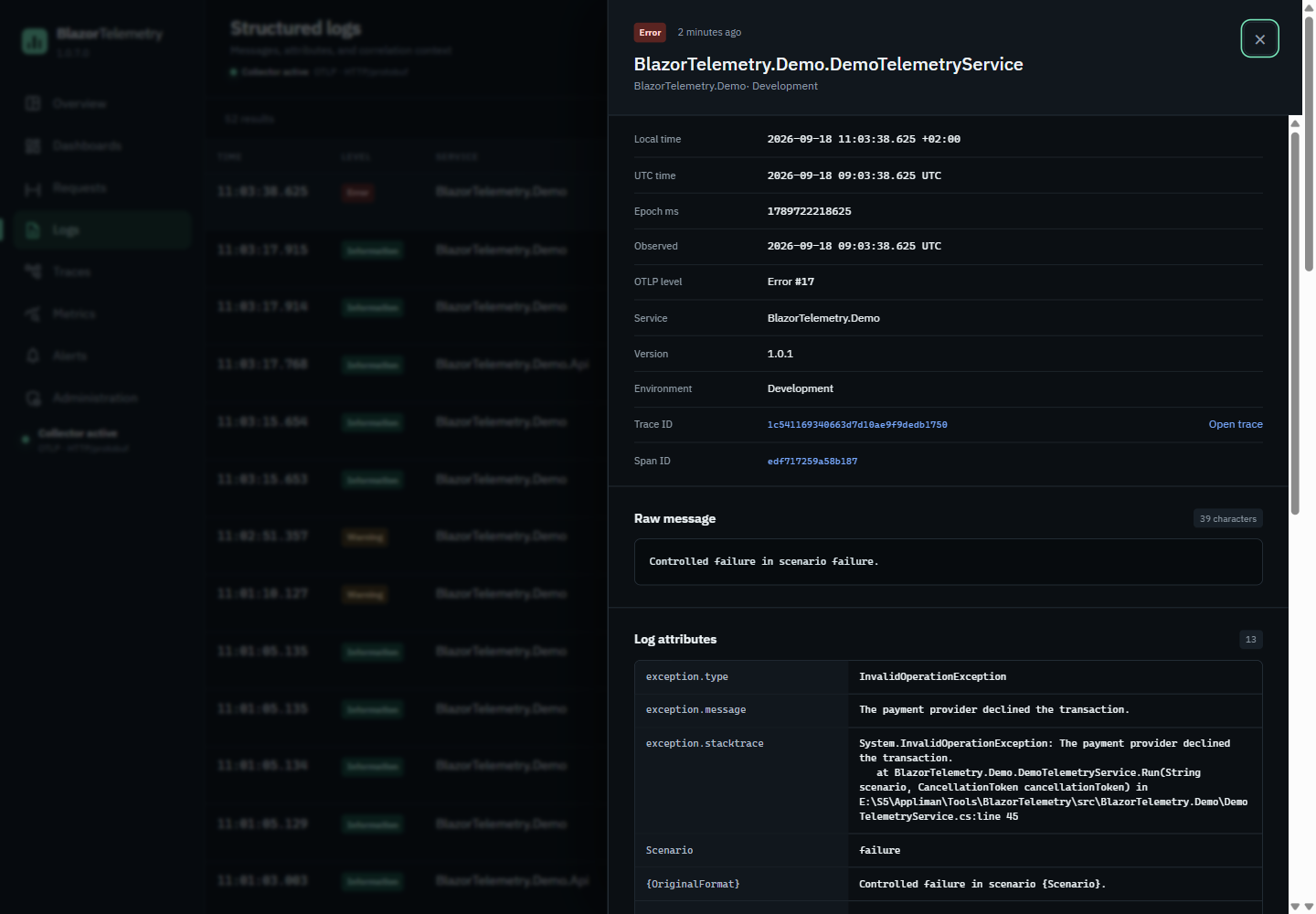Viewport: 1316px width, 914px height.
Task: Click the Environment value Development
Action: click(801, 389)
